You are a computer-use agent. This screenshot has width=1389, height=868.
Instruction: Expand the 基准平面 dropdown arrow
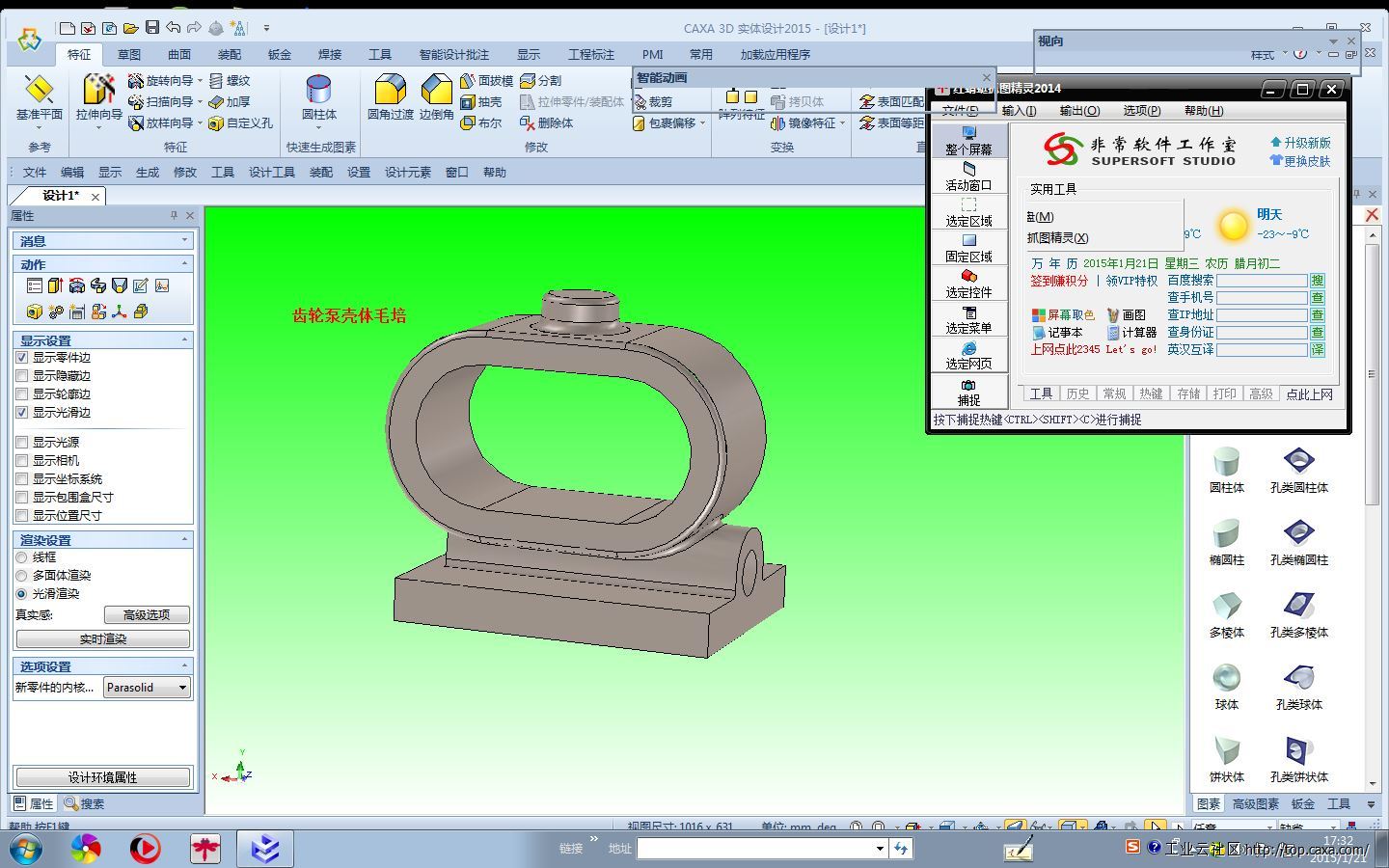coord(39,127)
